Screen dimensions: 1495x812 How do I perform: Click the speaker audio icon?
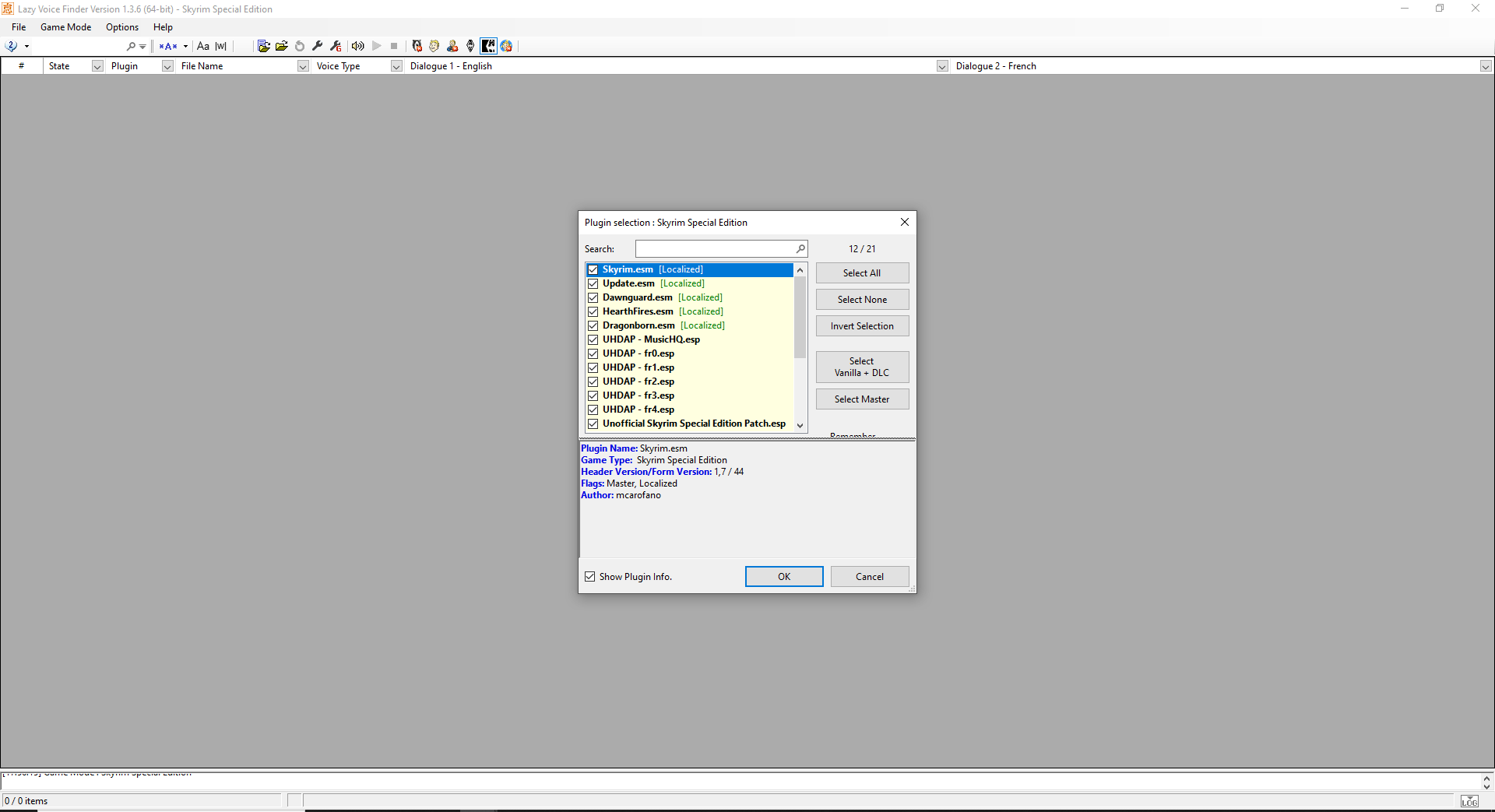[358, 46]
